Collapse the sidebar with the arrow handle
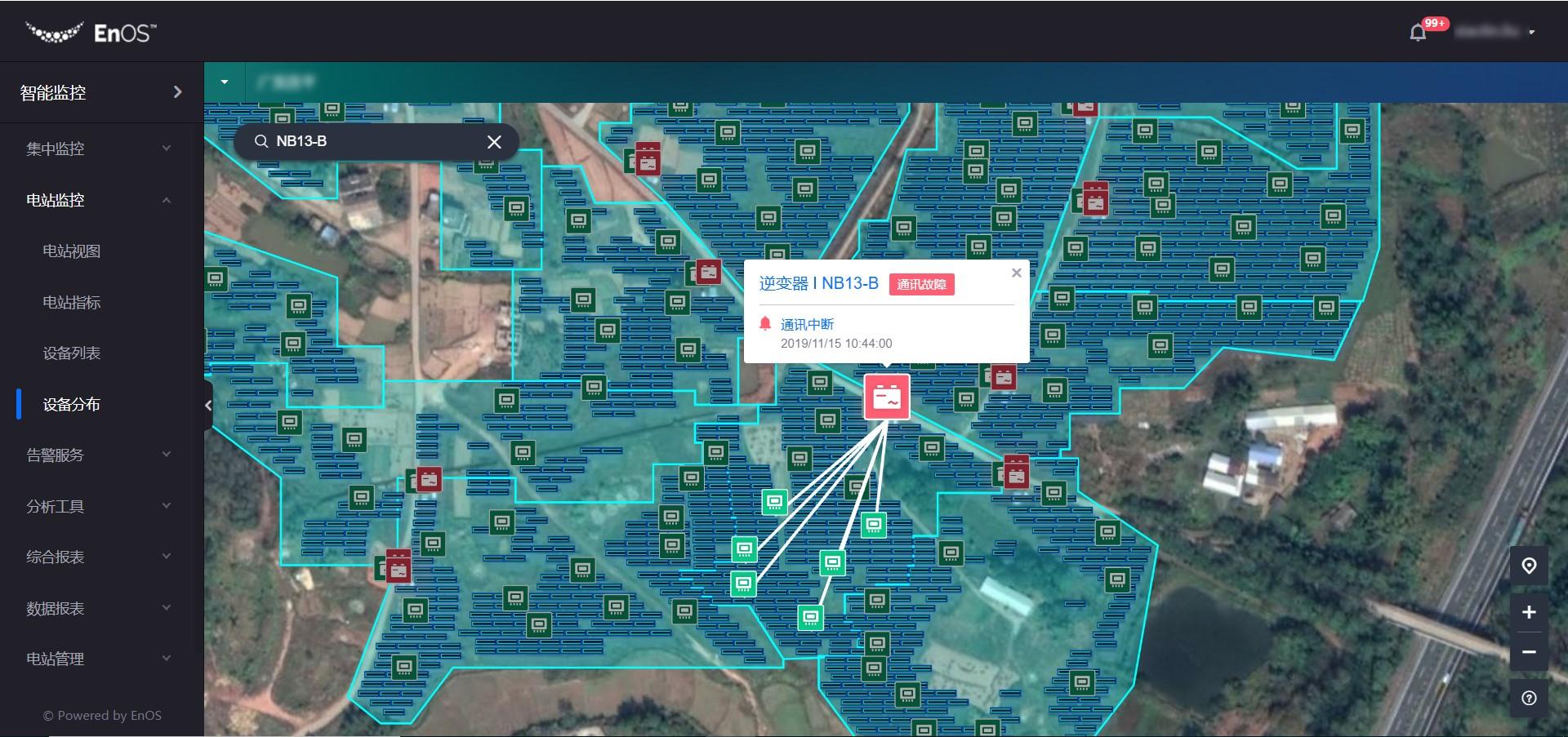1568x737 pixels. [x=208, y=405]
